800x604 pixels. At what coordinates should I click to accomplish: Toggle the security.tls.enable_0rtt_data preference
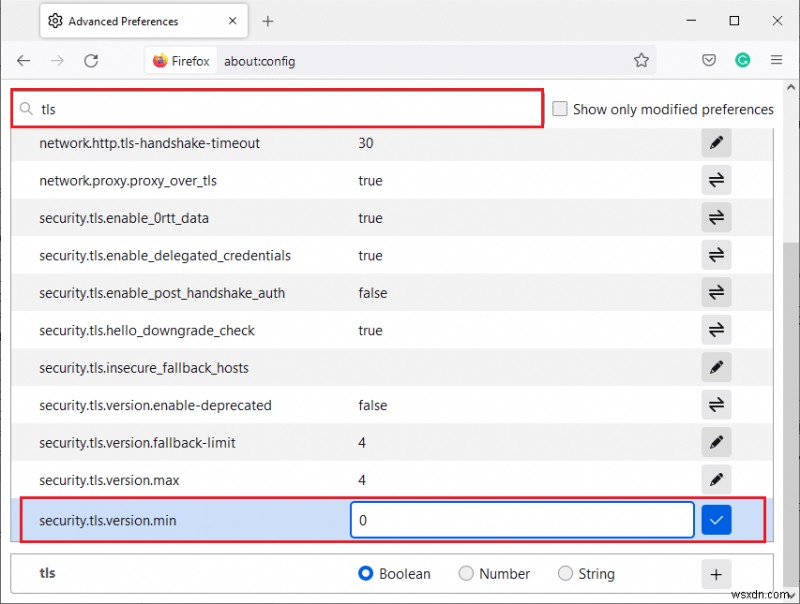pyautogui.click(x=716, y=217)
